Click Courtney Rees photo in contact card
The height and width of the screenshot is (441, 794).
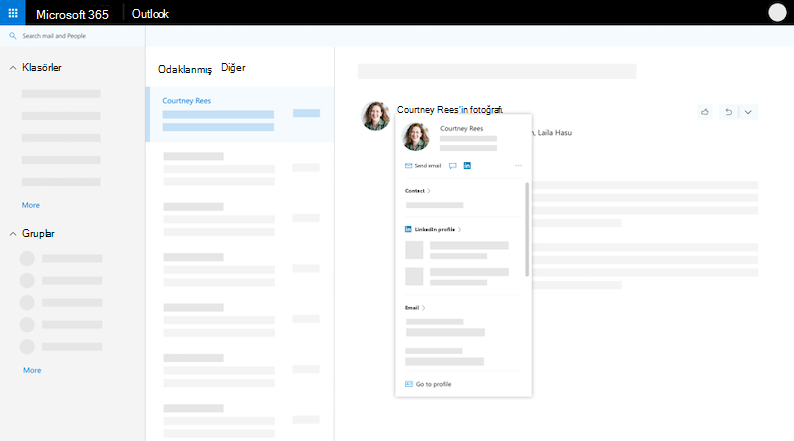point(416,137)
